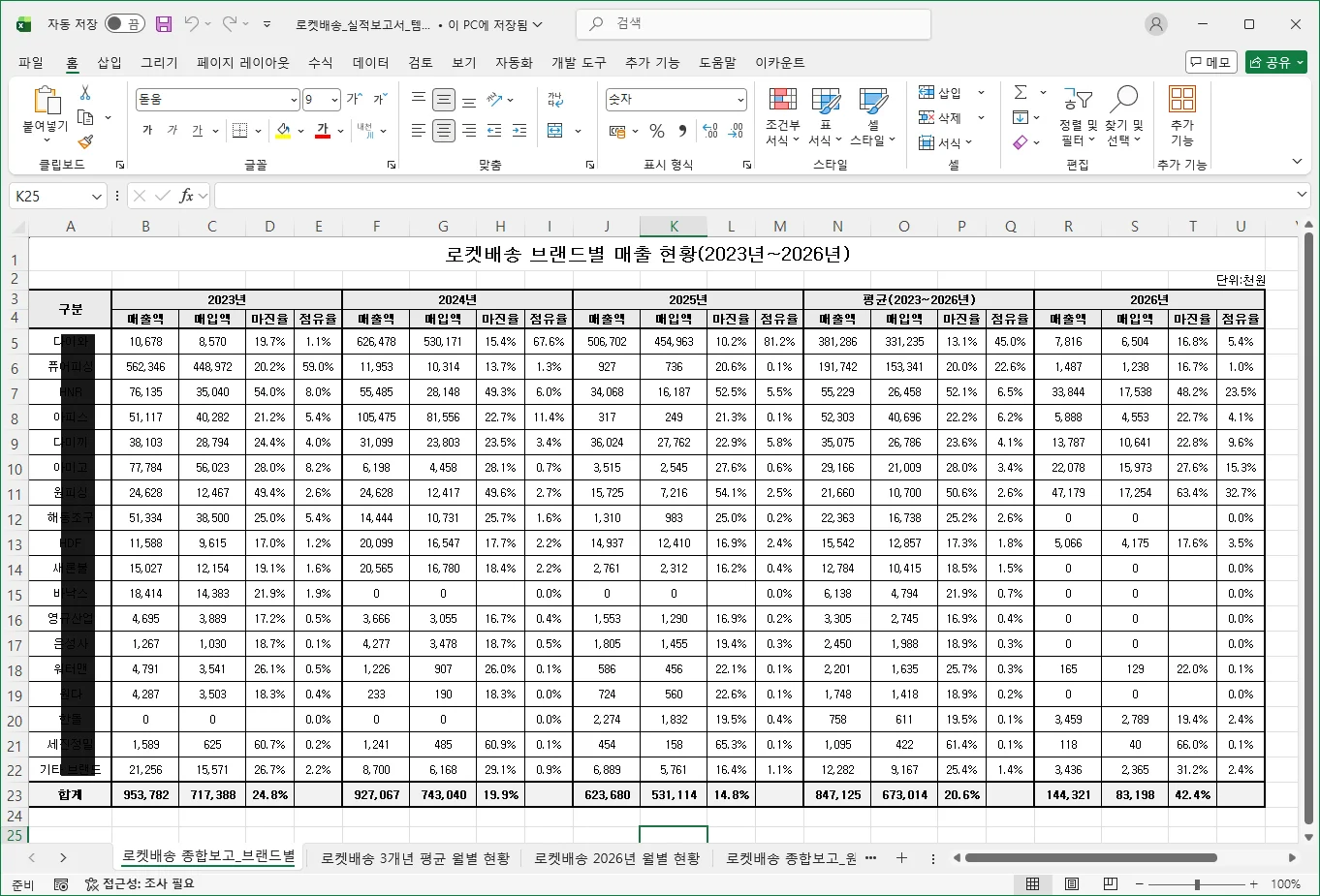Open the number format dropdown showing 숫자
The image size is (1320, 896).
pyautogui.click(x=740, y=99)
